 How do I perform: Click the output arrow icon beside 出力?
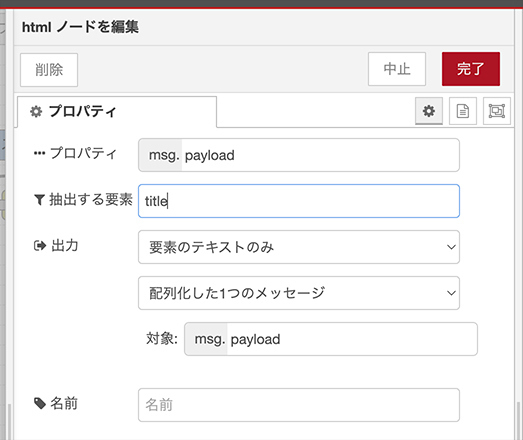(40, 246)
